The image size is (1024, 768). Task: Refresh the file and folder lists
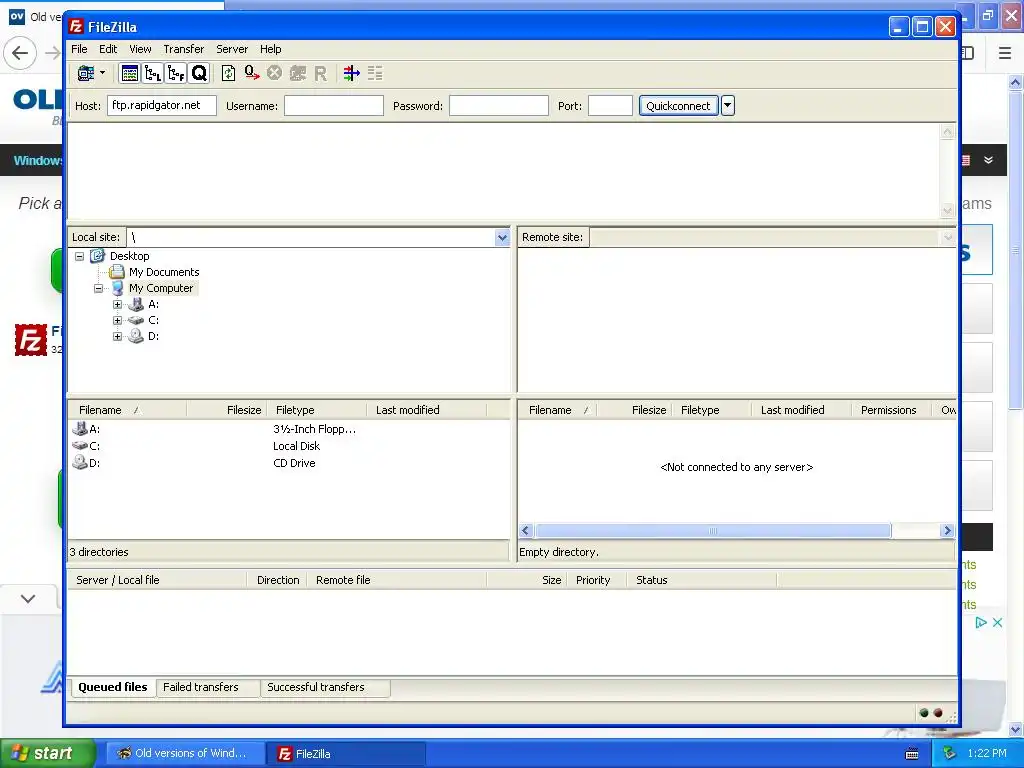click(229, 73)
